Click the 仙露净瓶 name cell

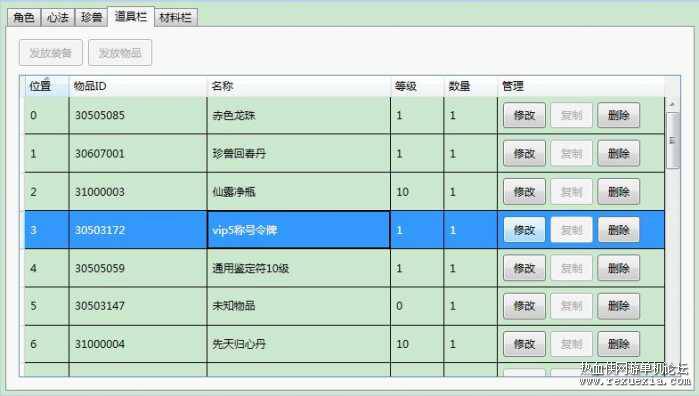click(298, 192)
